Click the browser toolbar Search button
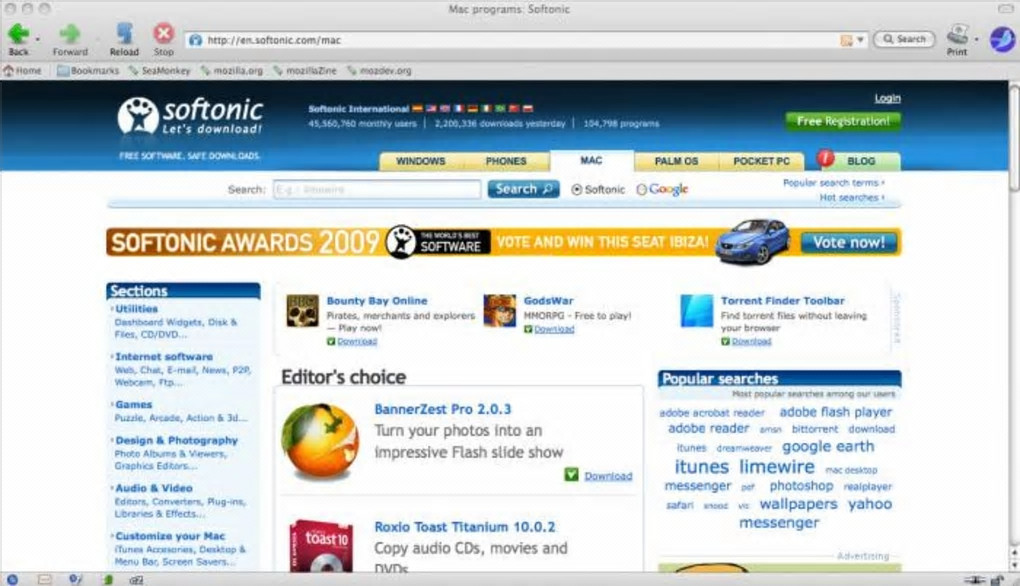The image size is (1020, 586). coord(904,39)
